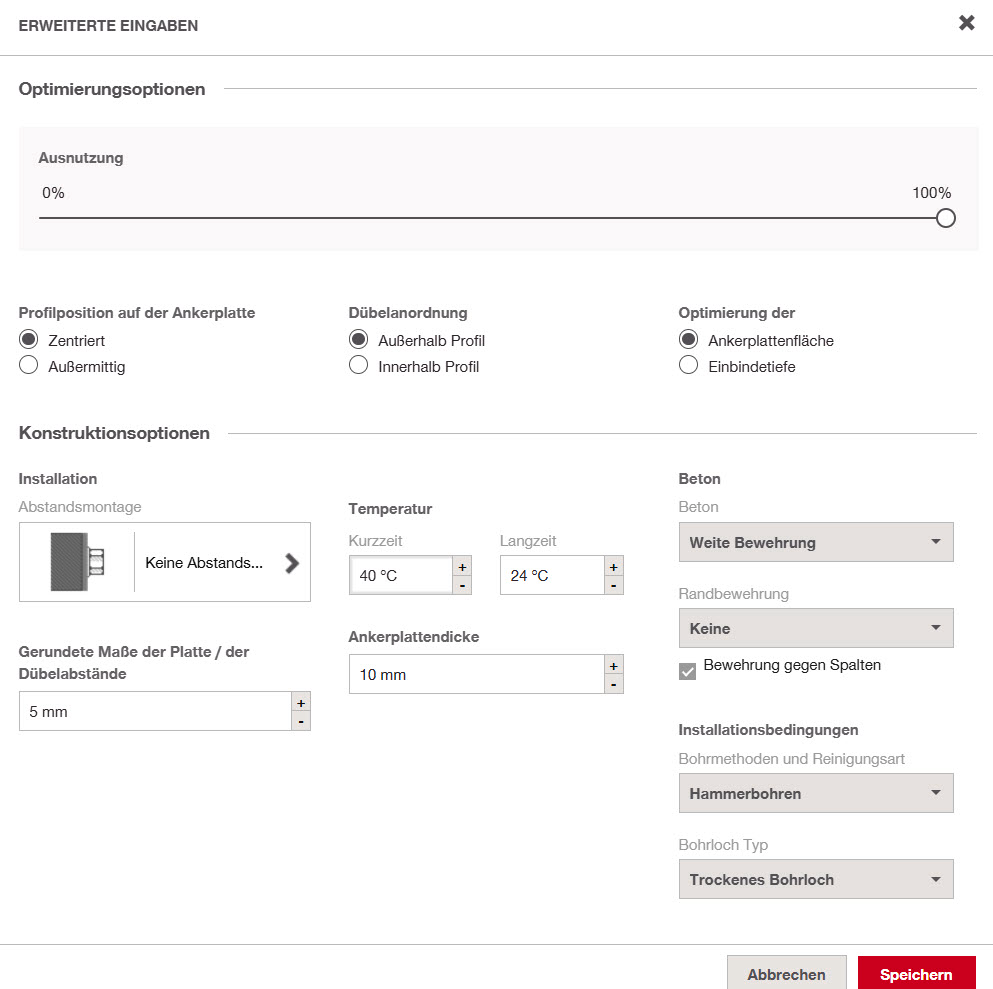Image resolution: width=993 pixels, height=989 pixels.
Task: Choose Innerhalb Profil anchor arrangement
Action: pyautogui.click(x=358, y=365)
